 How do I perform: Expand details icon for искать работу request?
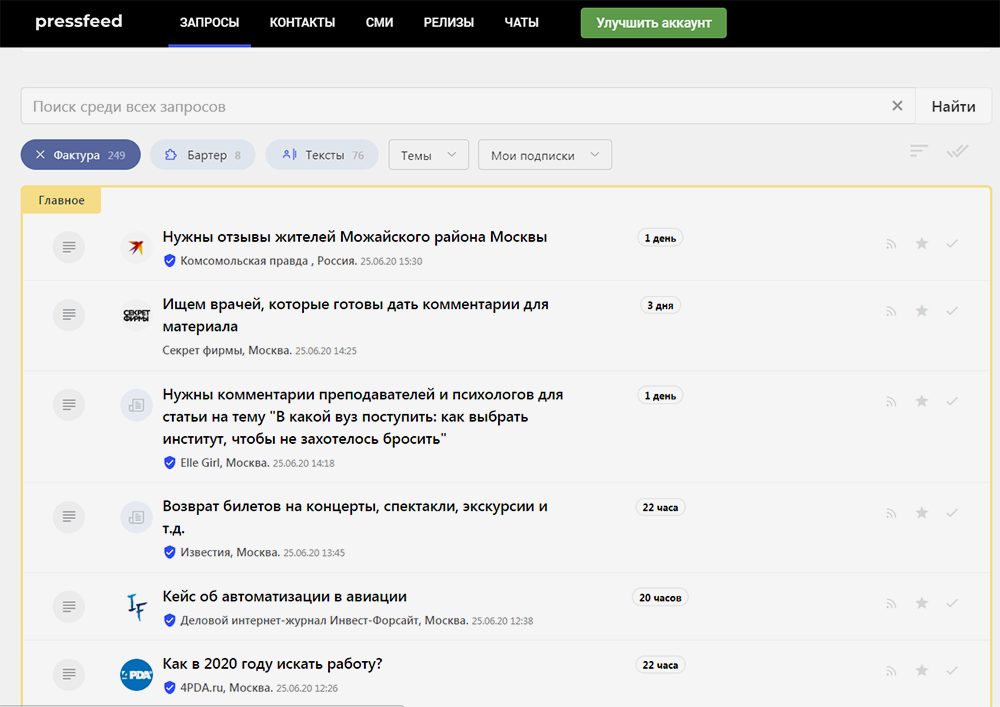[69, 674]
